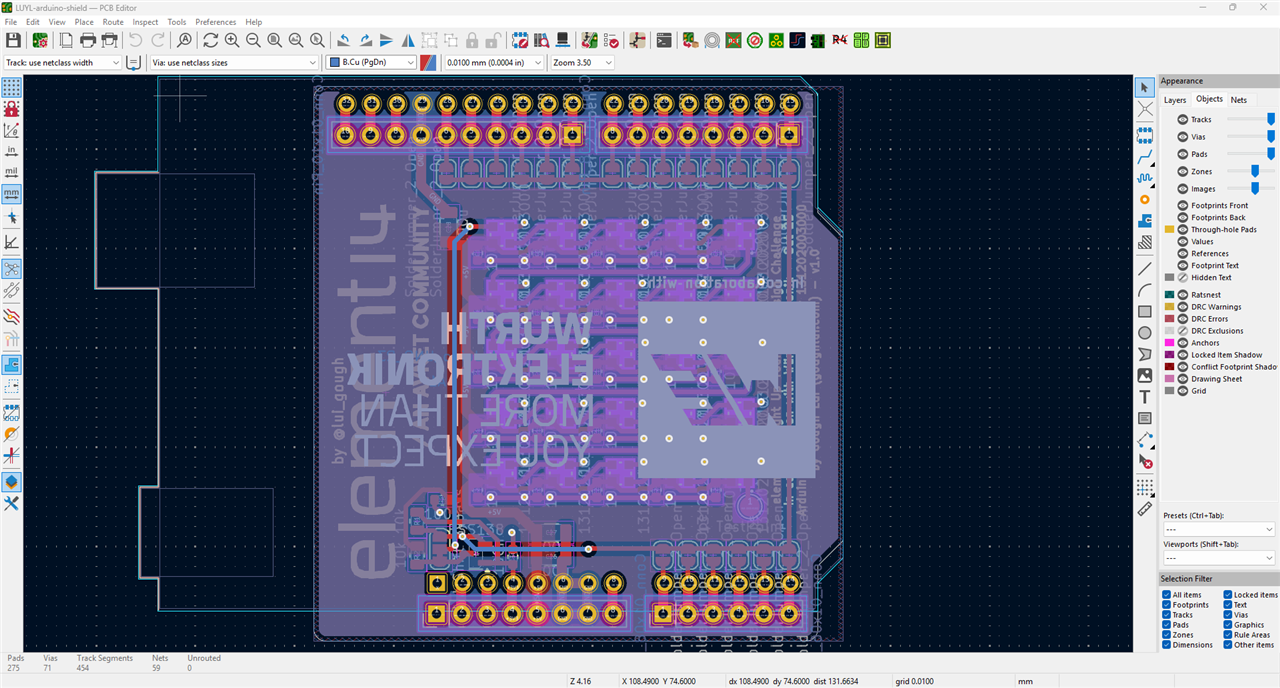Select the Add Vias tool
Viewport: 1280px width, 688px height.
1145,200
